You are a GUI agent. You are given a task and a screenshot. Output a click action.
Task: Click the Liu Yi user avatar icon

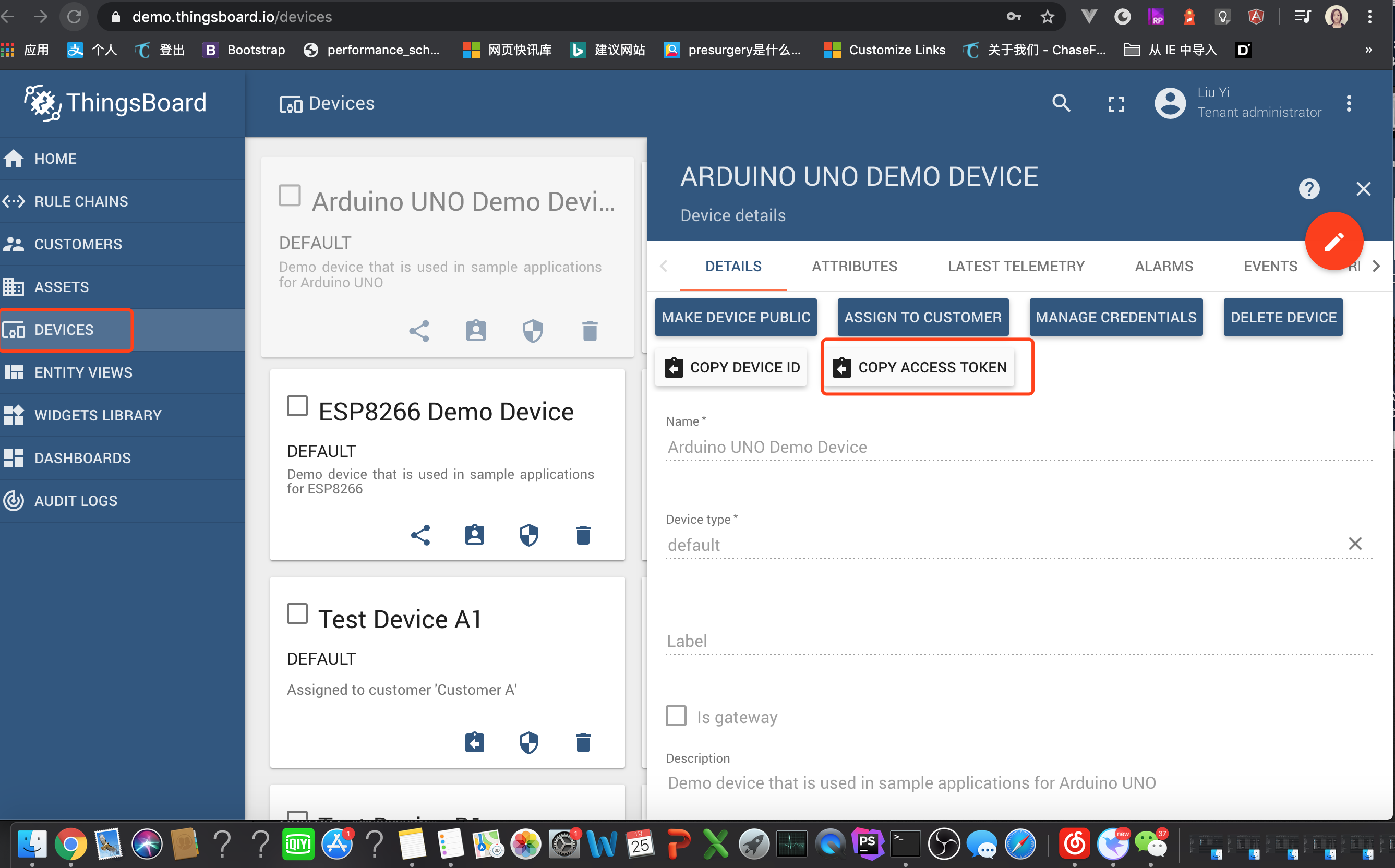point(1170,103)
